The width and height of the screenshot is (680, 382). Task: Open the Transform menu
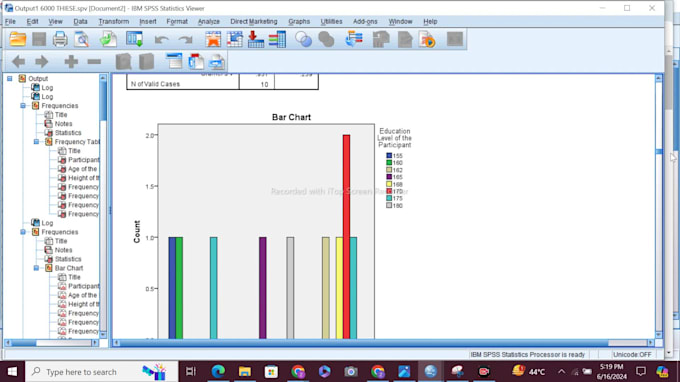pos(114,21)
